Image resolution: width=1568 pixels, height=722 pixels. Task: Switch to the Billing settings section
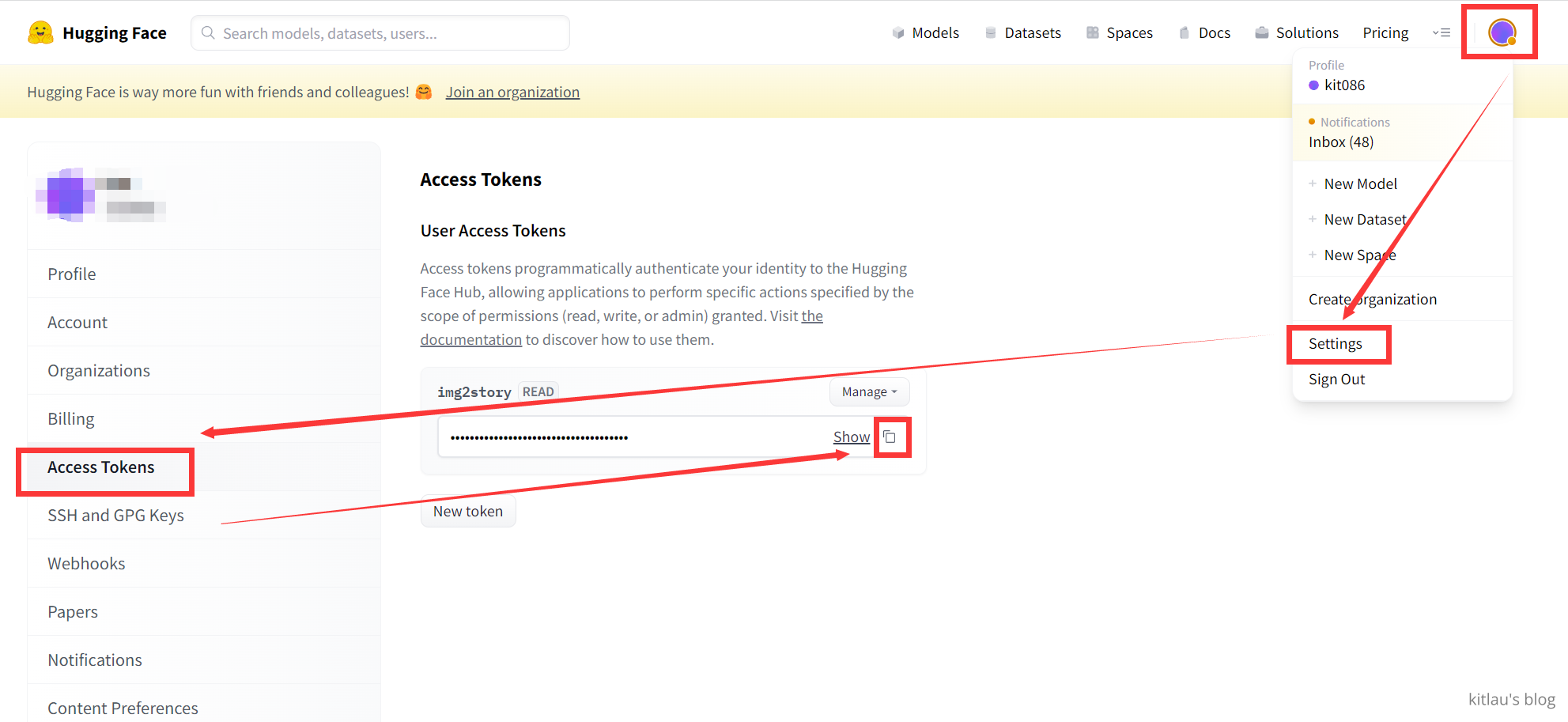point(71,418)
